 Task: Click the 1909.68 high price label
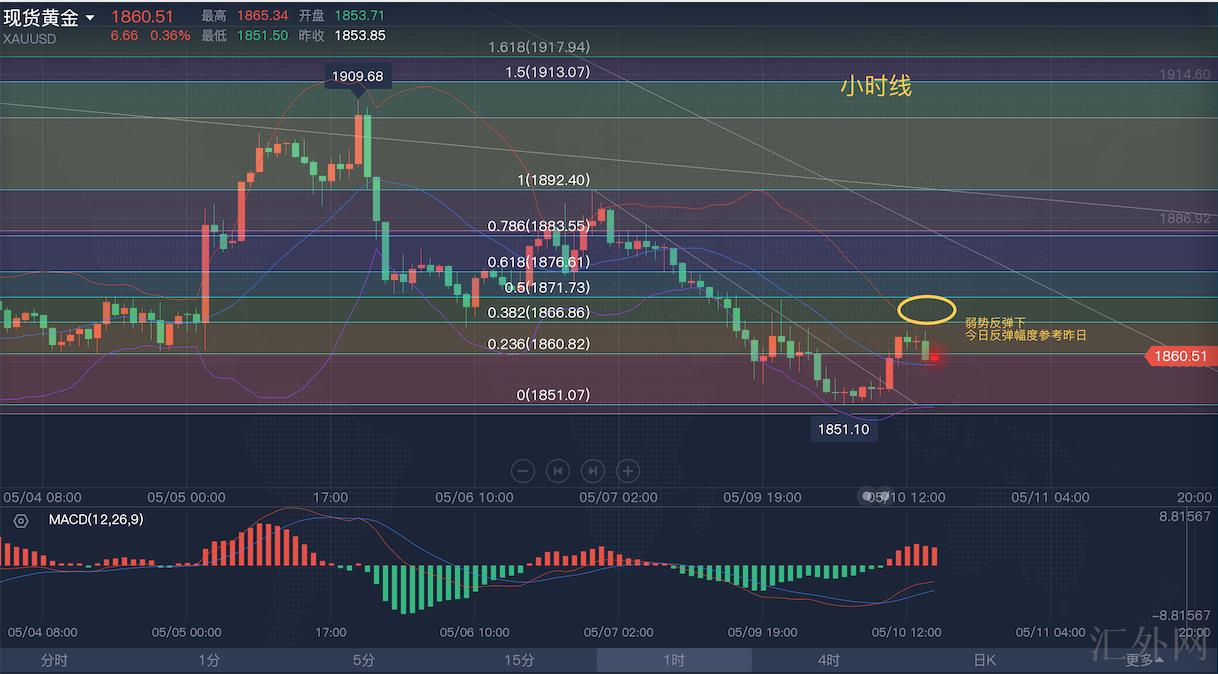pos(357,76)
